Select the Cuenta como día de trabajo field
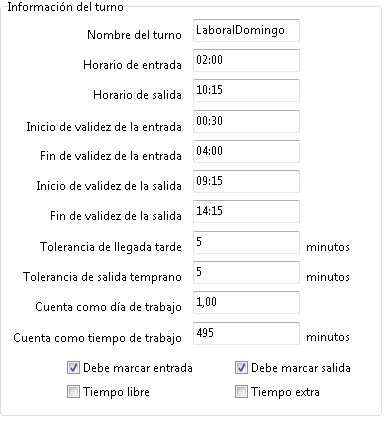 [x=246, y=302]
